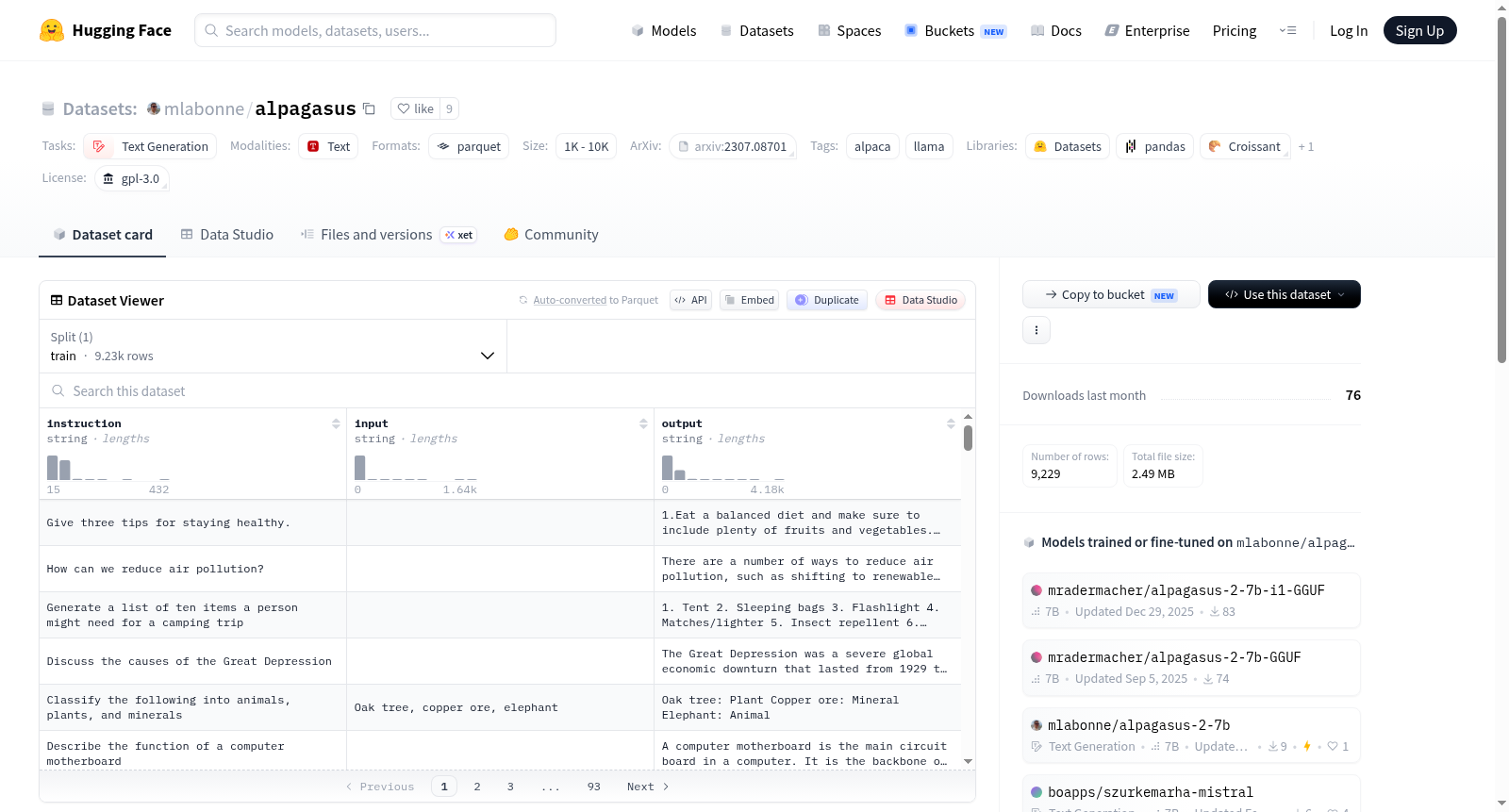The image size is (1509, 812).
Task: Click the output lengths histogram
Action: 723,468
